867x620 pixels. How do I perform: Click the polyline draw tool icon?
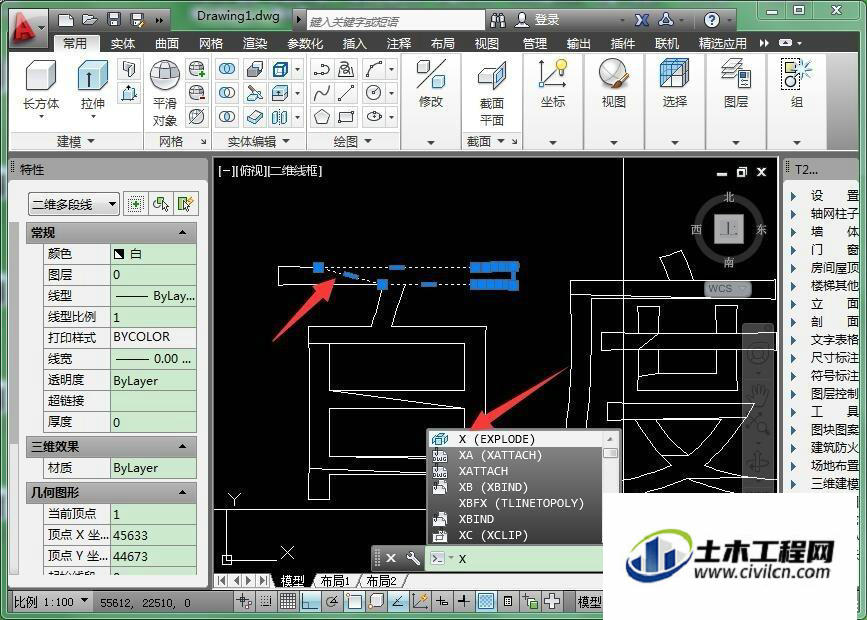pos(322,69)
